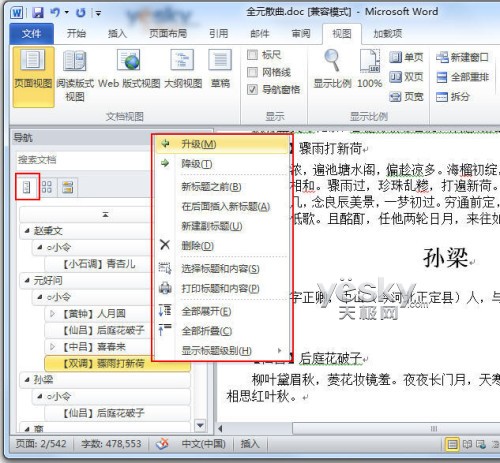
Task: Switch to Web 版式视图
Action: pyautogui.click(x=129, y=70)
